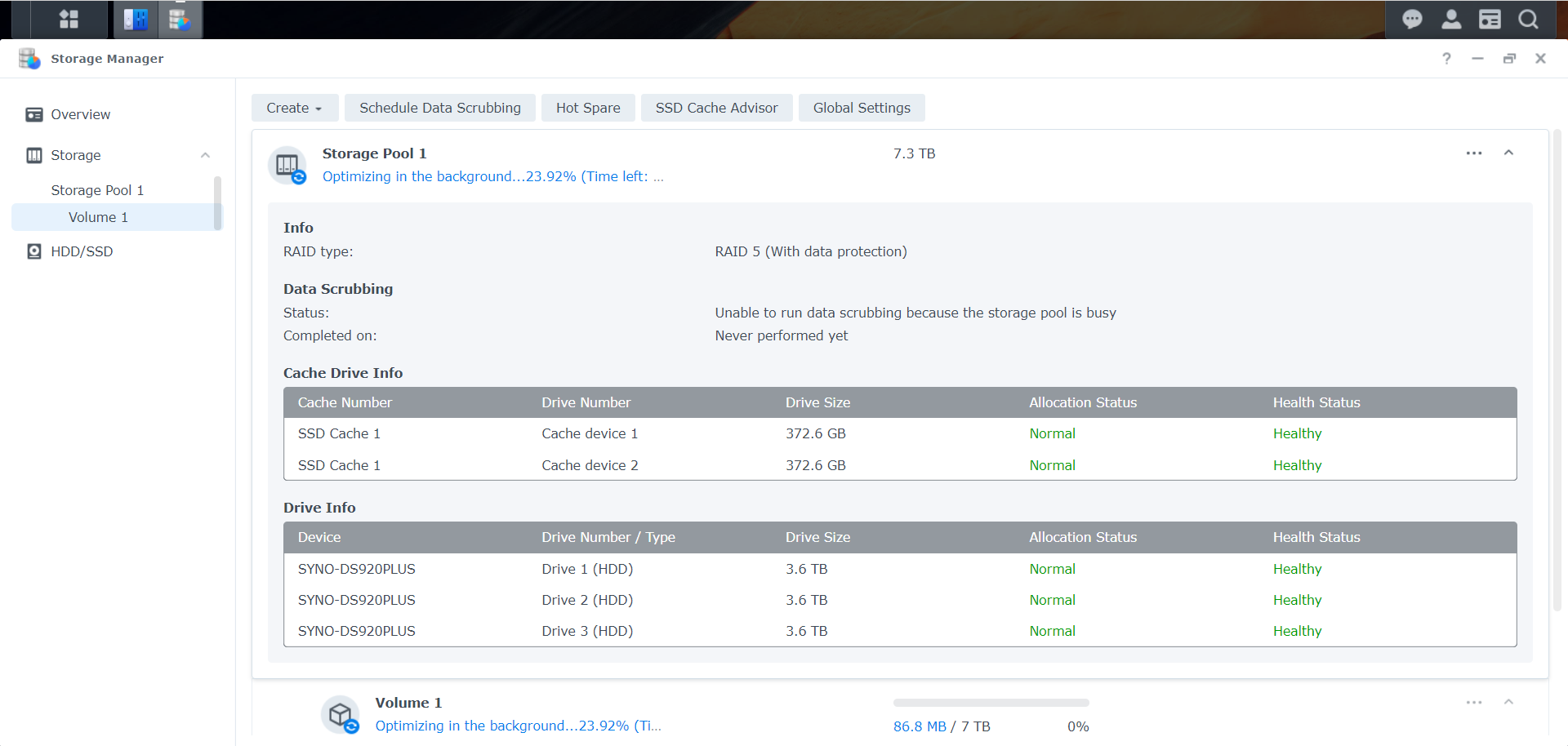Open the Storage Pool 1 options menu

coord(1474,153)
